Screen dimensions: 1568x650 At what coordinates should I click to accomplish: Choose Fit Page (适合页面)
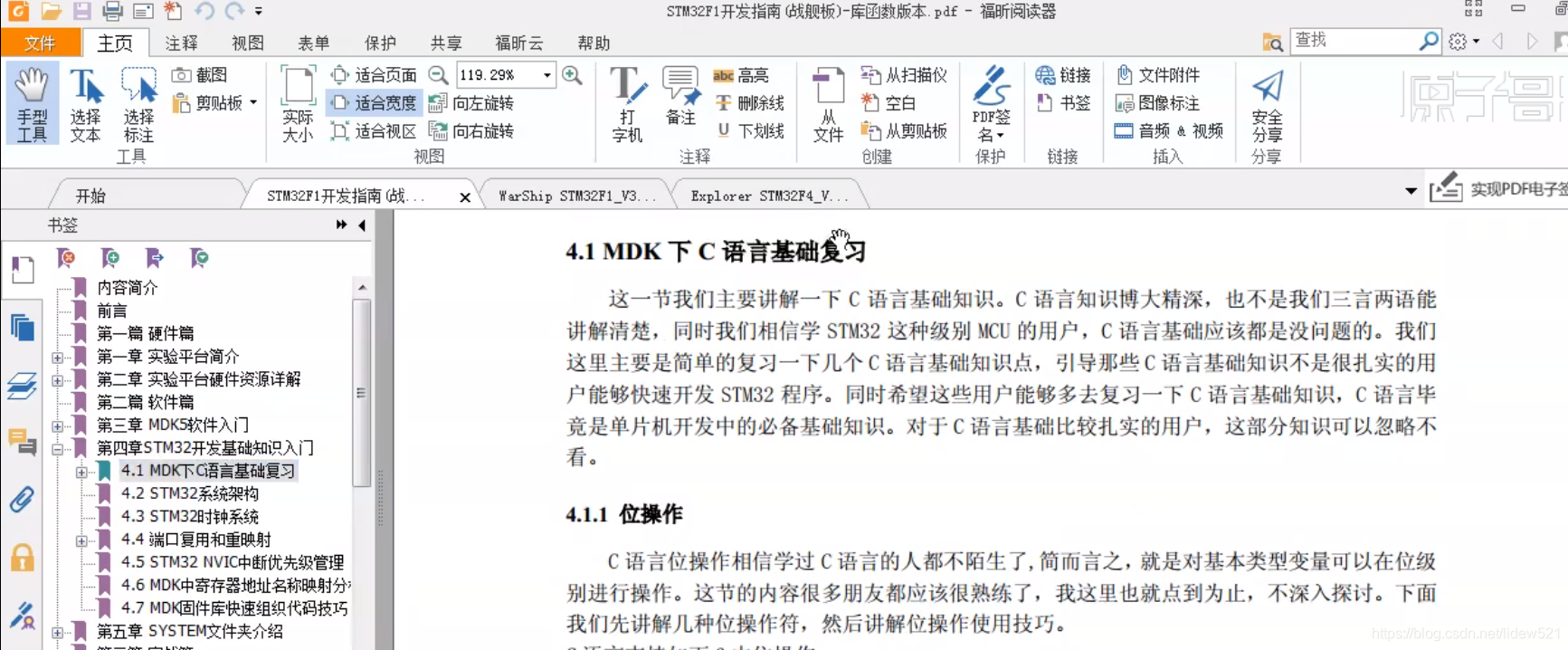click(x=375, y=75)
